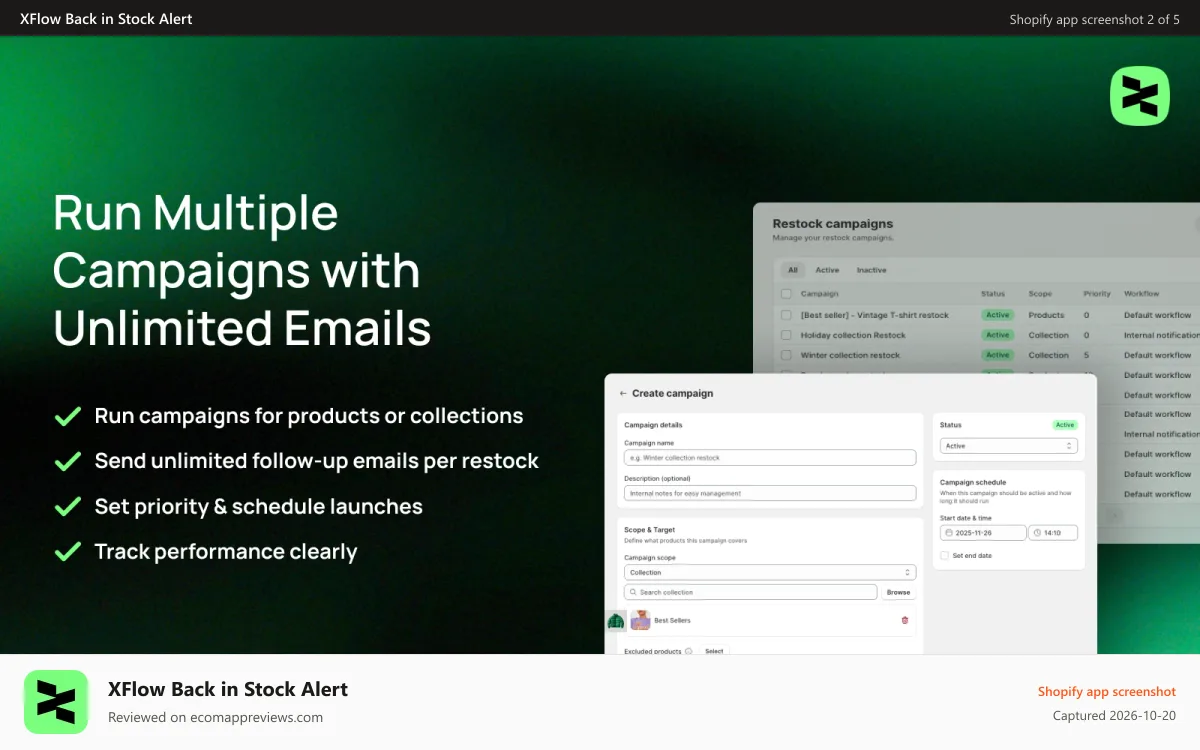The image size is (1200, 750).
Task: Click the Campaign name input field
Action: pyautogui.click(x=770, y=458)
